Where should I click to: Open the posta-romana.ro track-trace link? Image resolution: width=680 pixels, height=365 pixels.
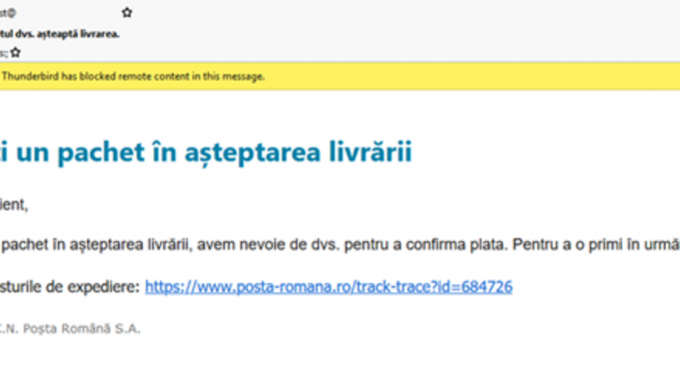point(329,287)
